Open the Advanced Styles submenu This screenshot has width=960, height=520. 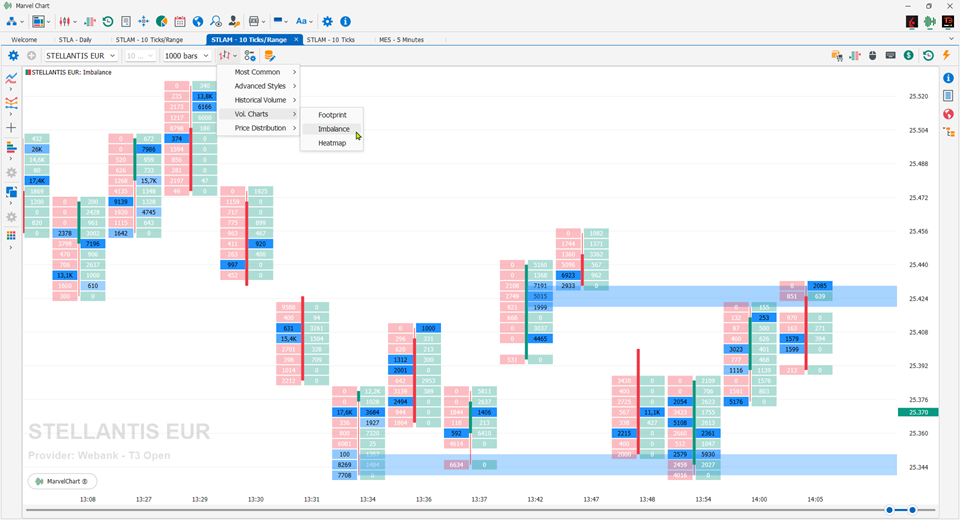tap(259, 86)
